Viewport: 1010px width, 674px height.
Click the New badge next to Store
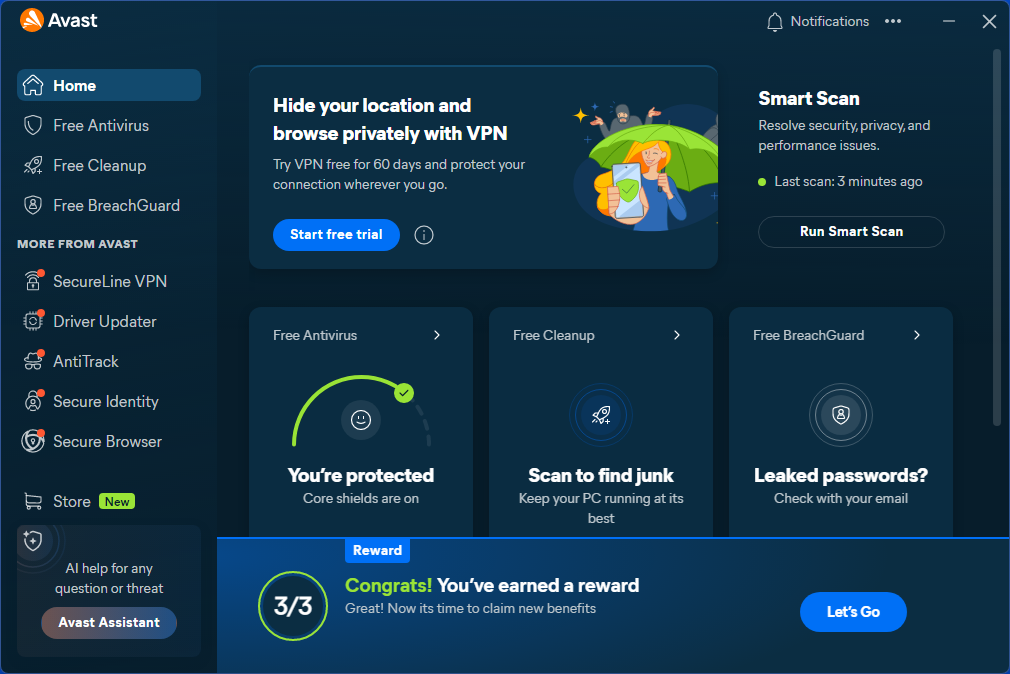117,501
